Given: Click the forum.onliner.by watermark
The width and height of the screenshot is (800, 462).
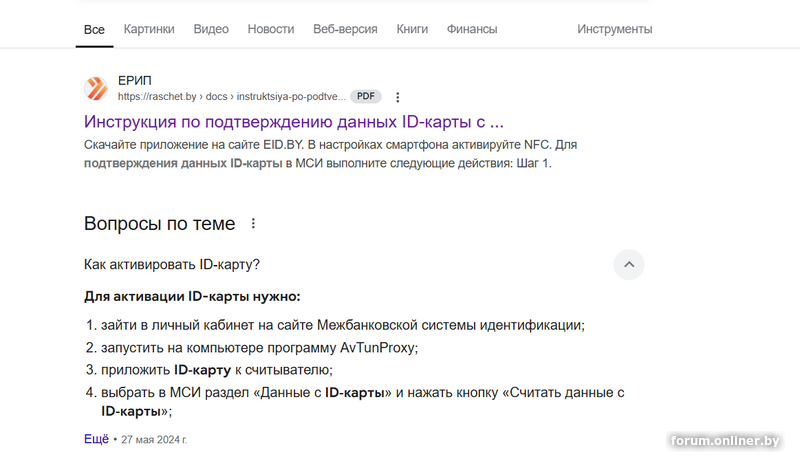Looking at the screenshot, I should point(725,441).
